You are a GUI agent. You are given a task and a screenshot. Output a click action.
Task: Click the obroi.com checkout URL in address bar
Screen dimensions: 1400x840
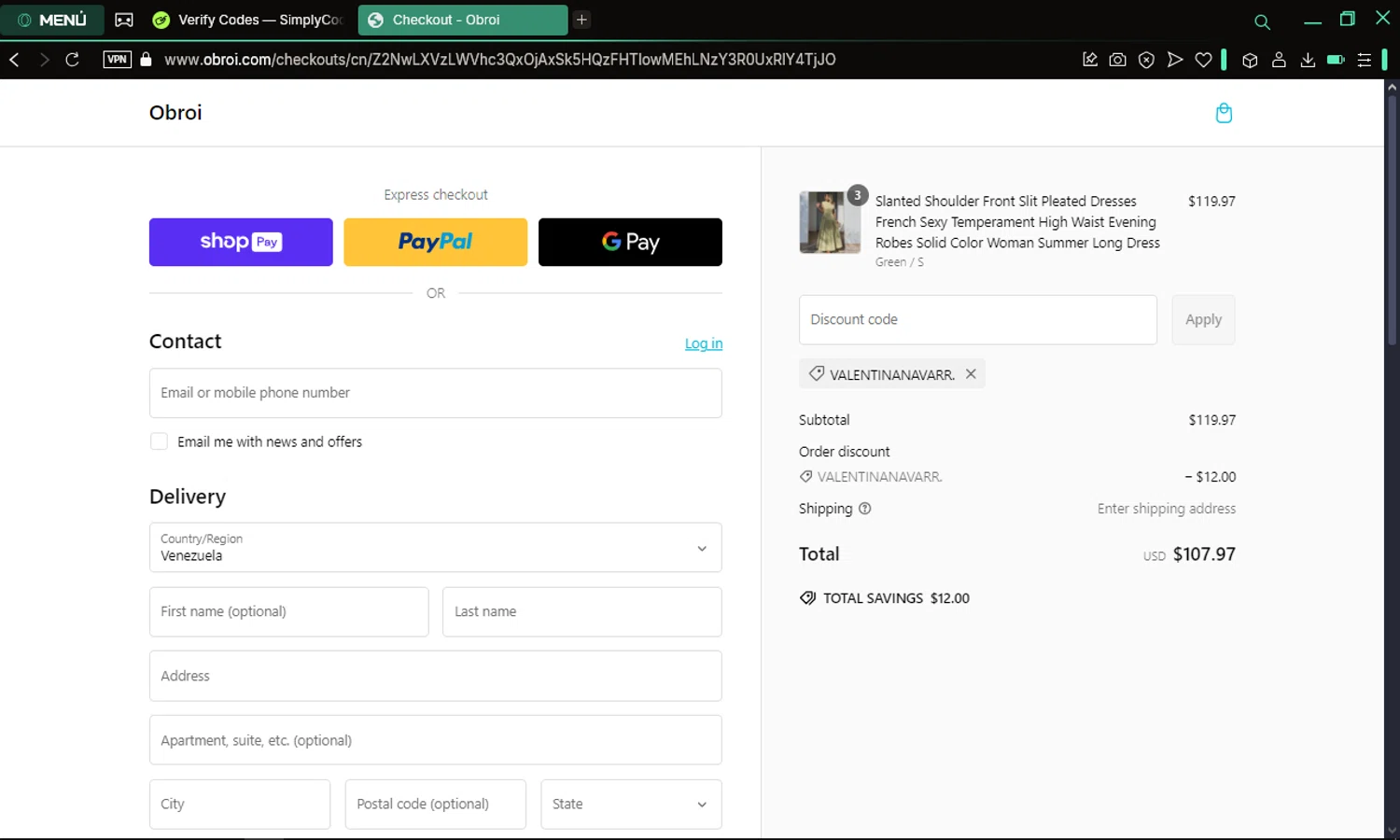click(499, 60)
